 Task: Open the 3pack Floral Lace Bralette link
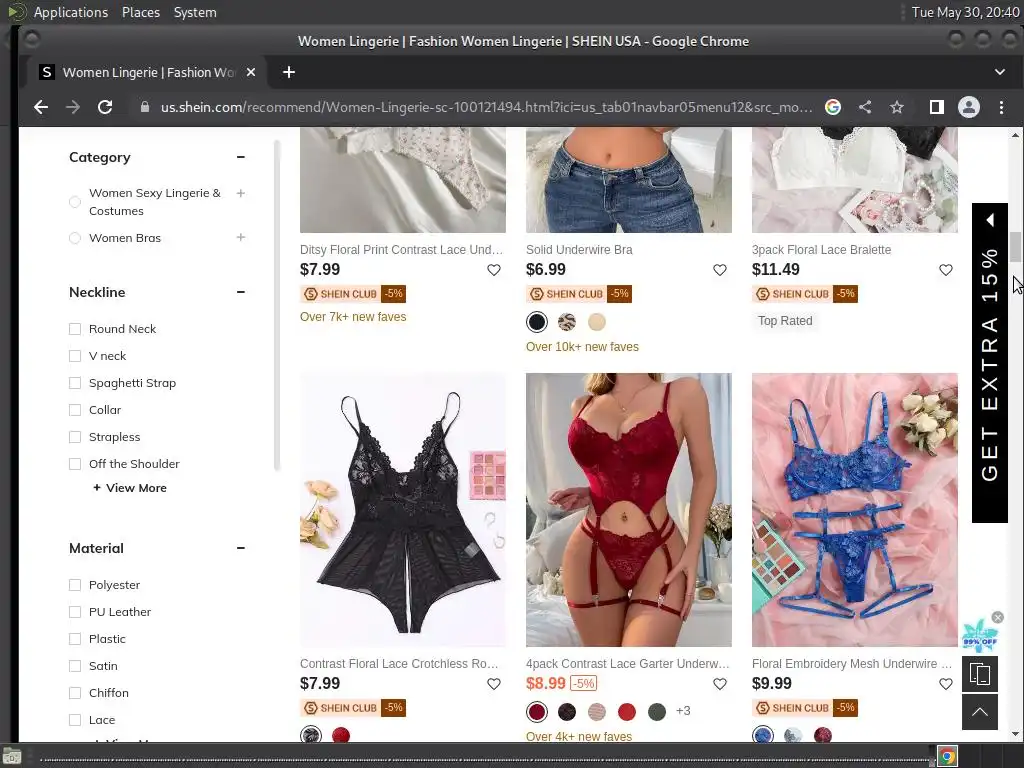click(x=821, y=249)
